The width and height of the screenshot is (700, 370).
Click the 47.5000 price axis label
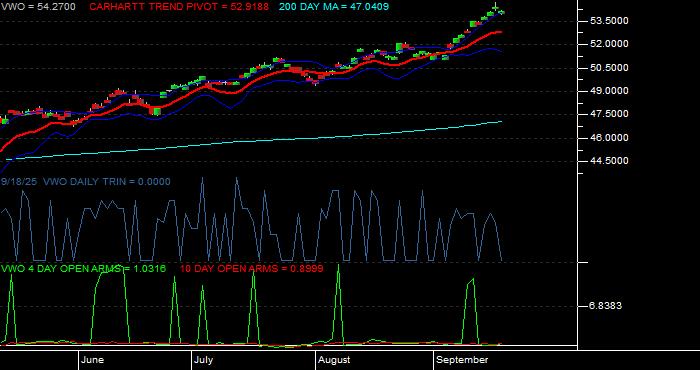pyautogui.click(x=609, y=114)
